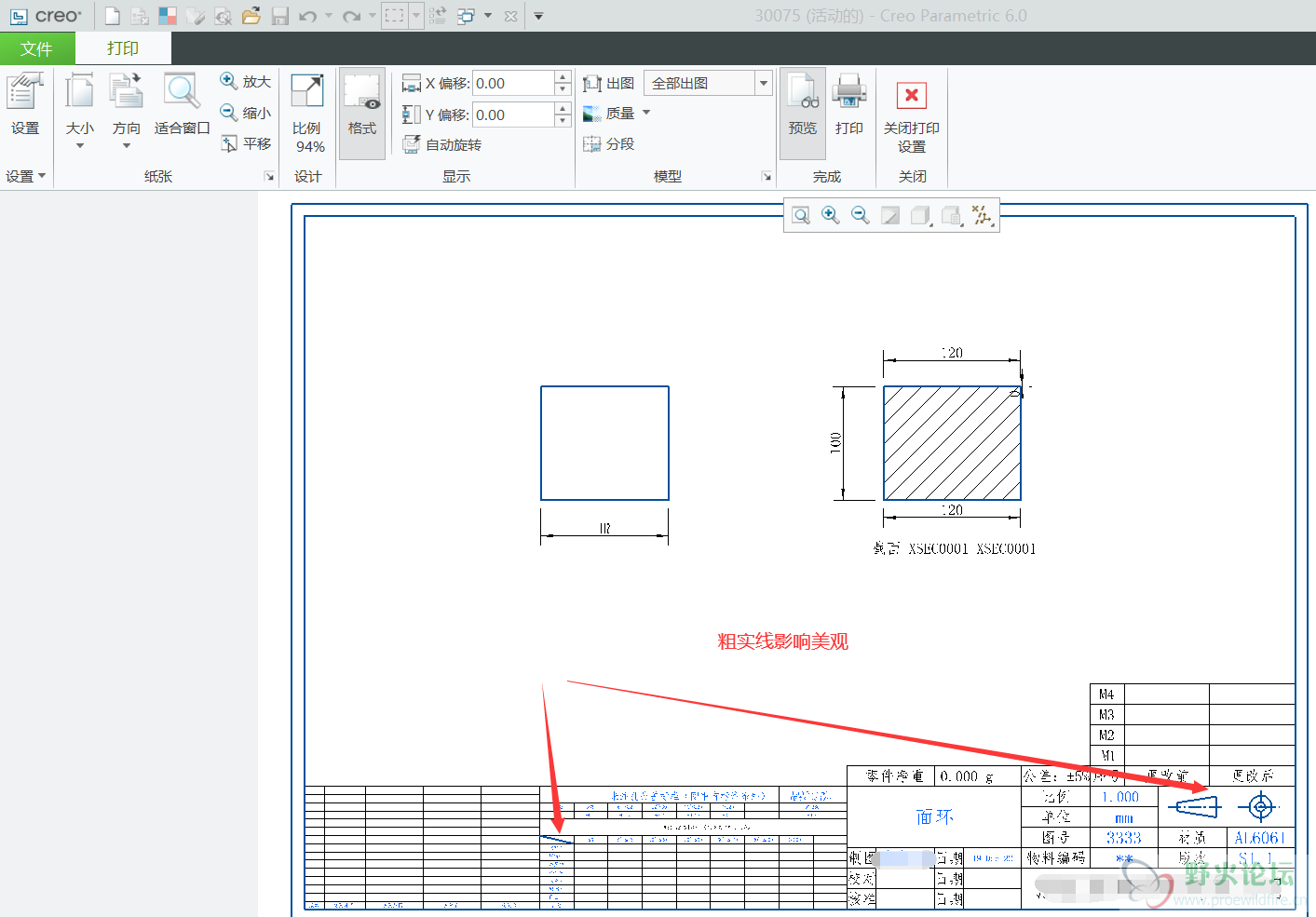1316x917 pixels.
Task: Open the selection box dropdown arrow
Action: pos(416,16)
